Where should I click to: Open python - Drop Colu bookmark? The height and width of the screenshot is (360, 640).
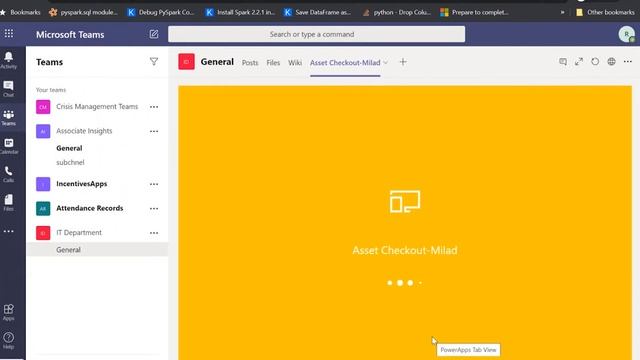pyautogui.click(x=397, y=12)
